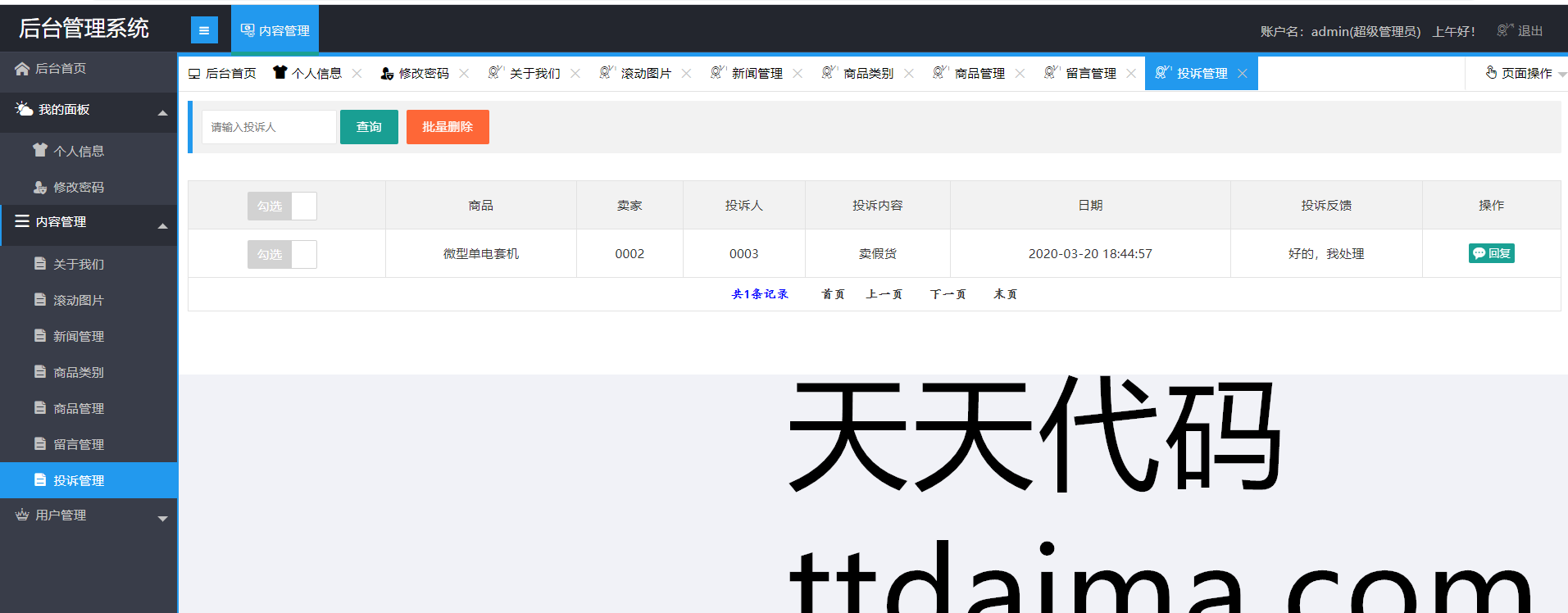Click the shirt icon next to 个人信息
Viewport: 1568px width, 613px height.
click(40, 150)
